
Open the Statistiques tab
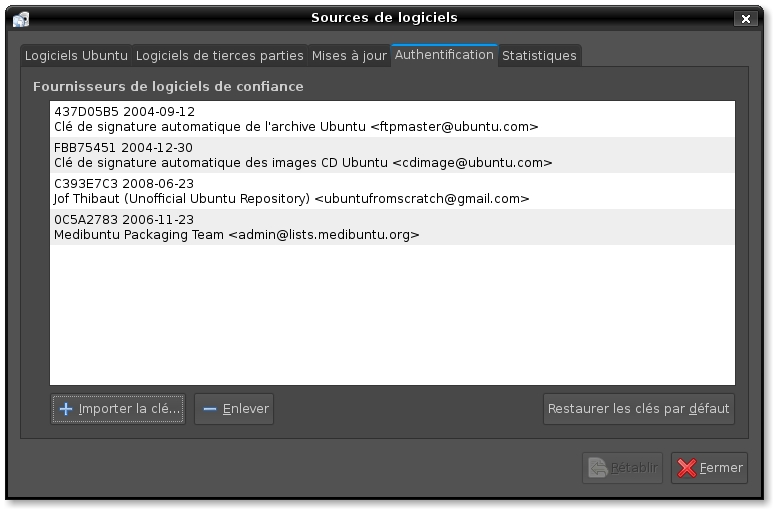click(539, 55)
